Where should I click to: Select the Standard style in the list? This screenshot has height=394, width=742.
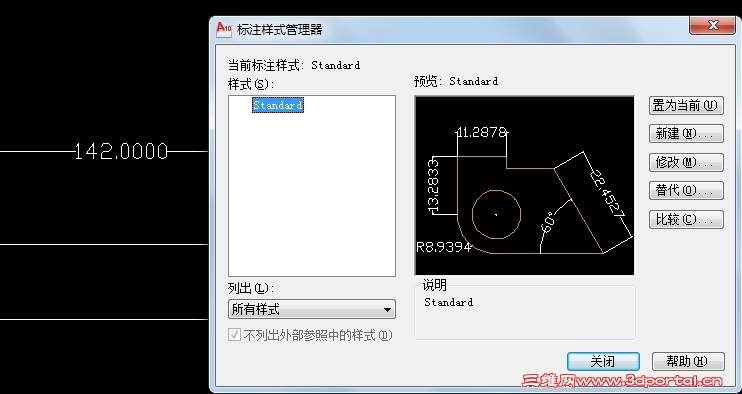coord(278,105)
